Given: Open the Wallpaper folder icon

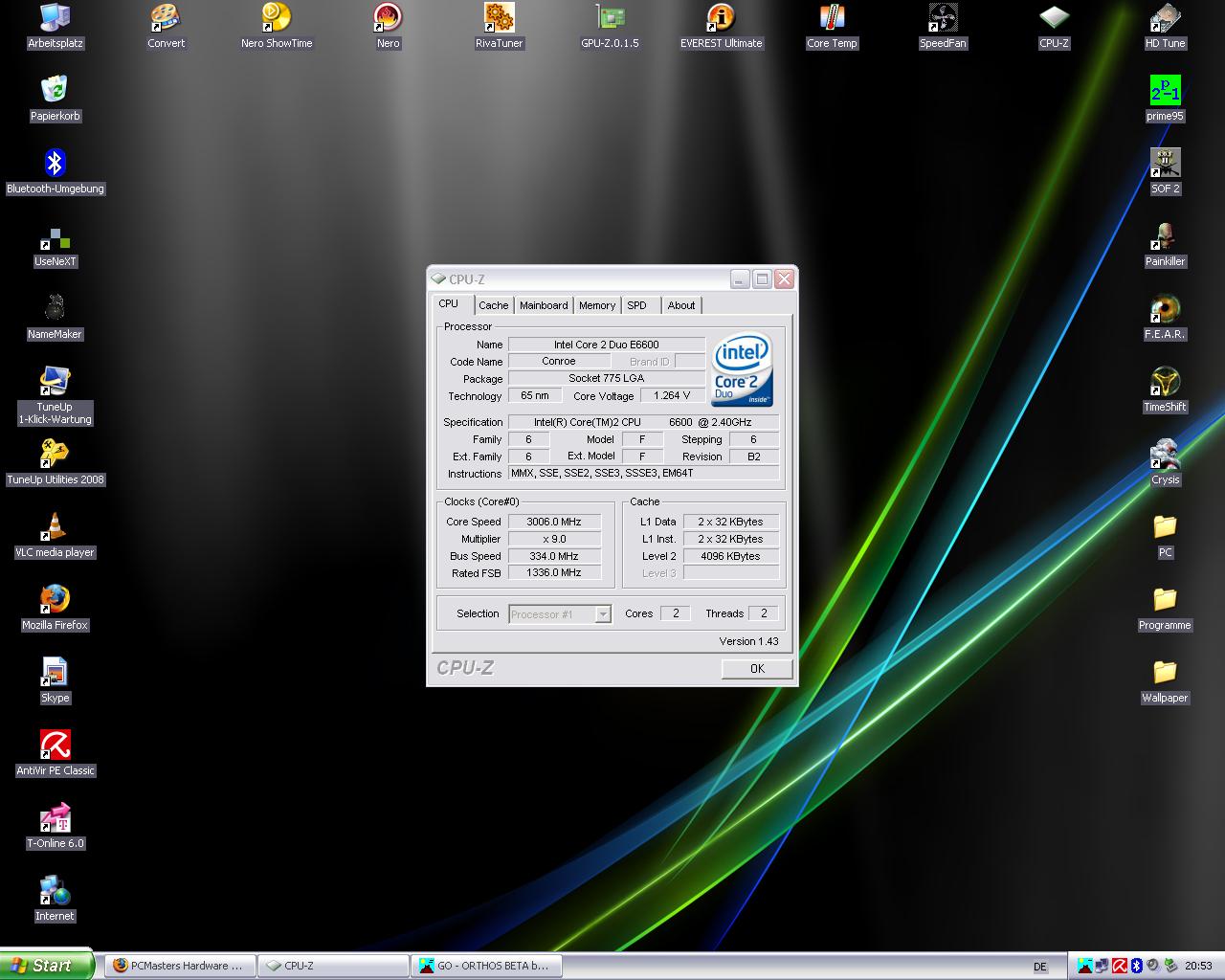Looking at the screenshot, I should point(1165,680).
